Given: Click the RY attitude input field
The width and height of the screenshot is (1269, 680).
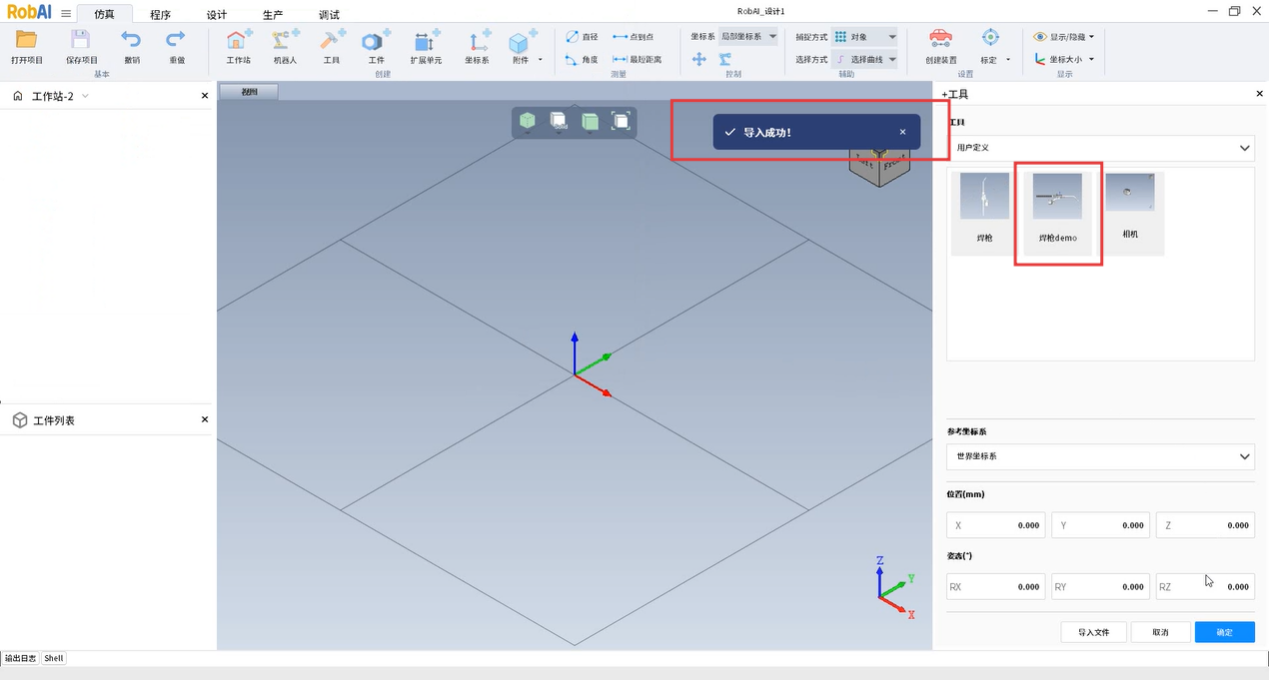Looking at the screenshot, I should coord(1101,587).
